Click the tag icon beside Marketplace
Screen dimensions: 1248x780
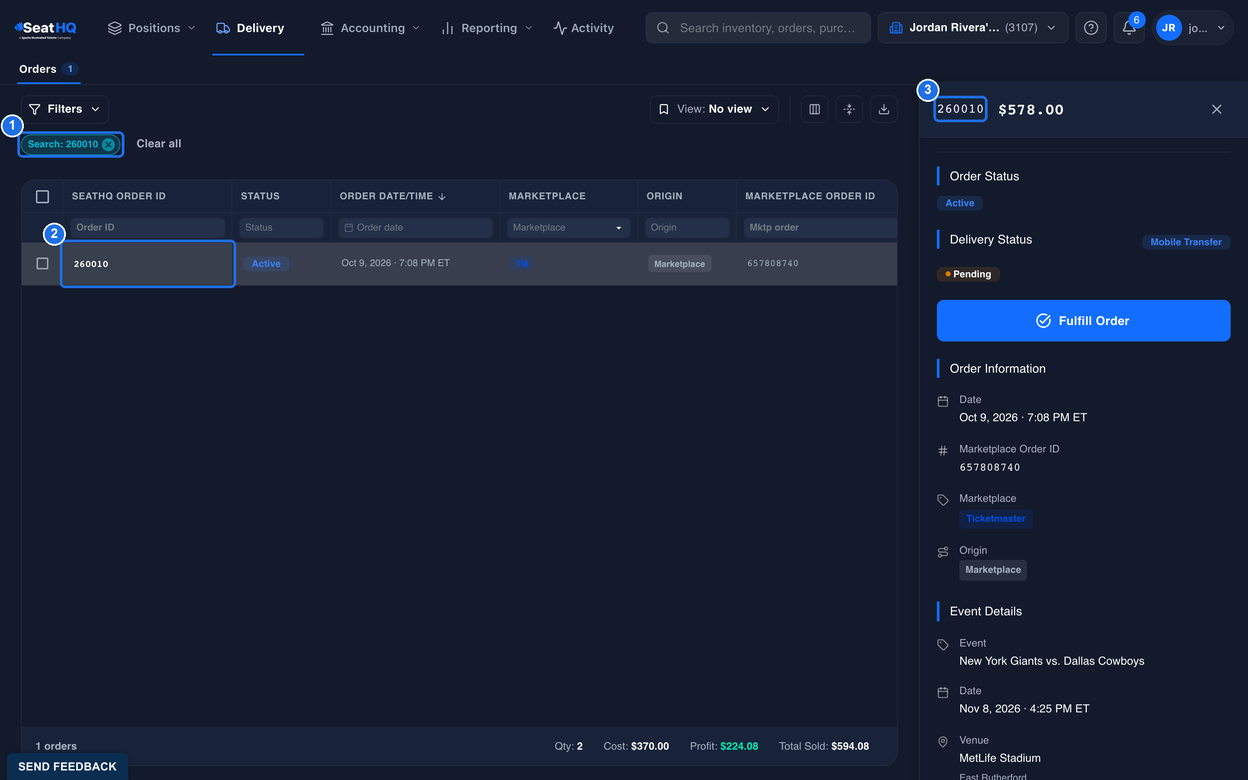(x=943, y=500)
